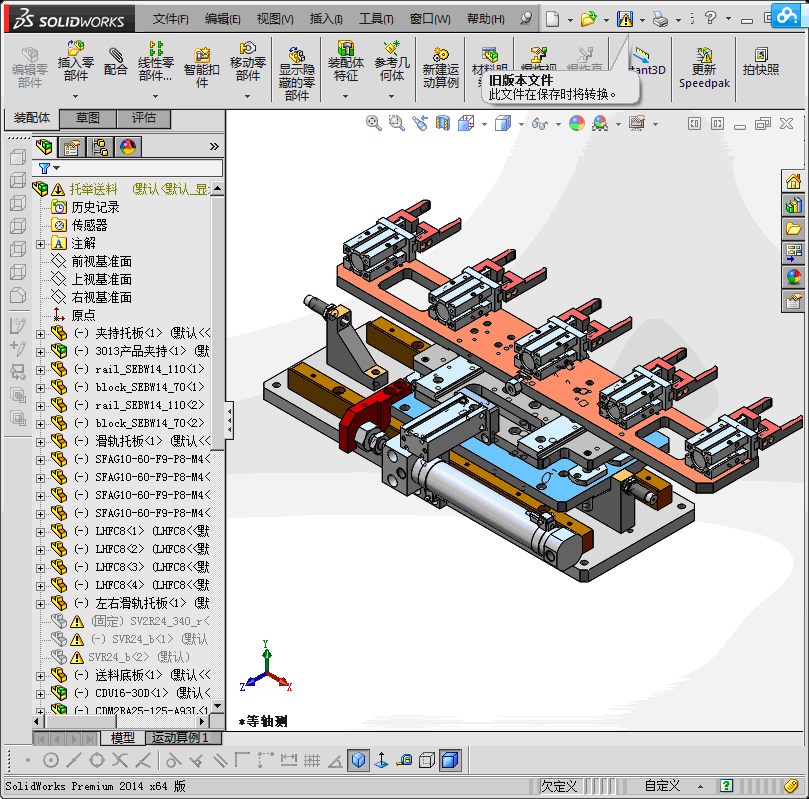Click the Previous View icon
This screenshot has height=799, width=809.
coord(419,123)
